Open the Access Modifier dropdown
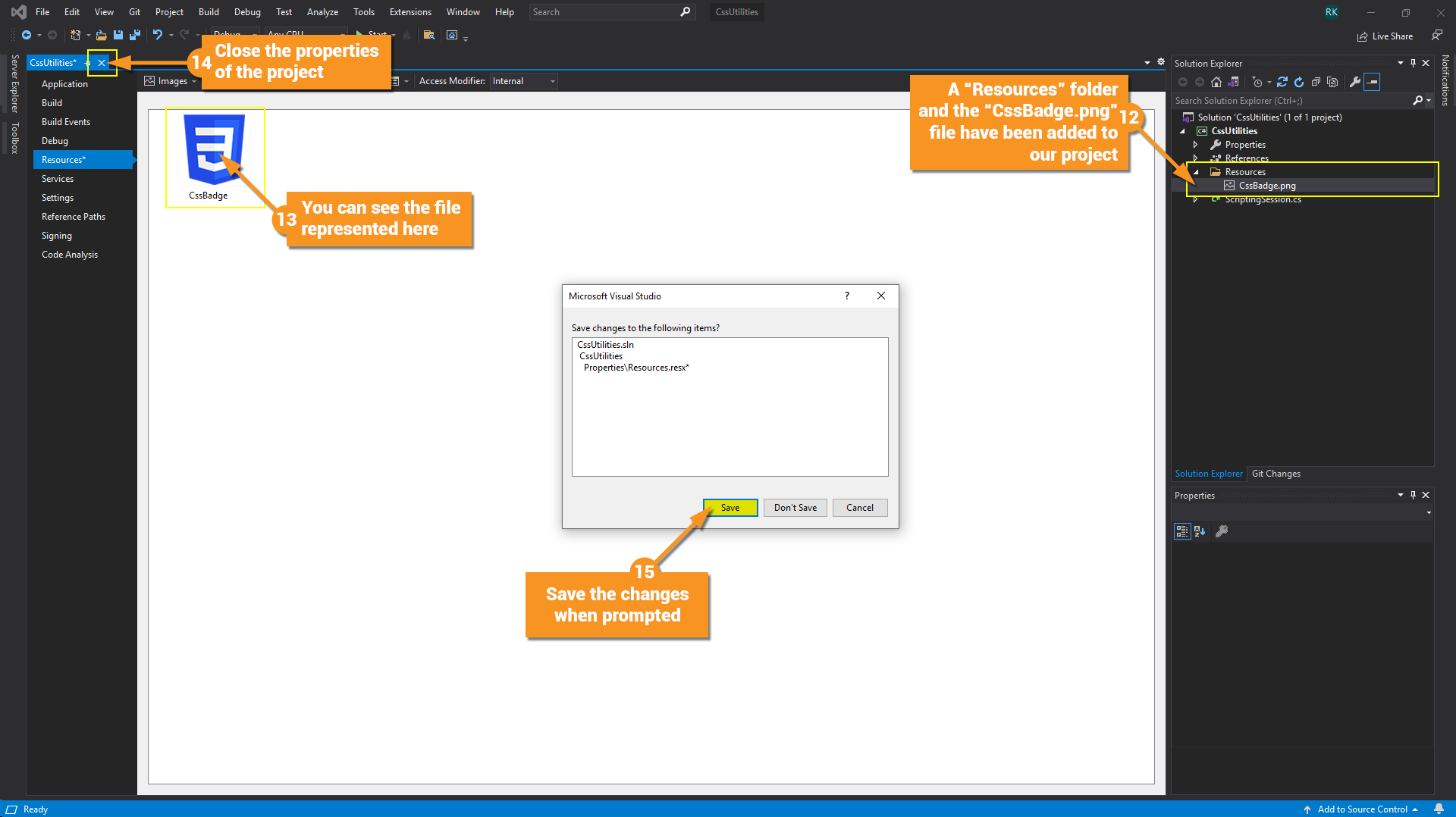 click(x=524, y=81)
